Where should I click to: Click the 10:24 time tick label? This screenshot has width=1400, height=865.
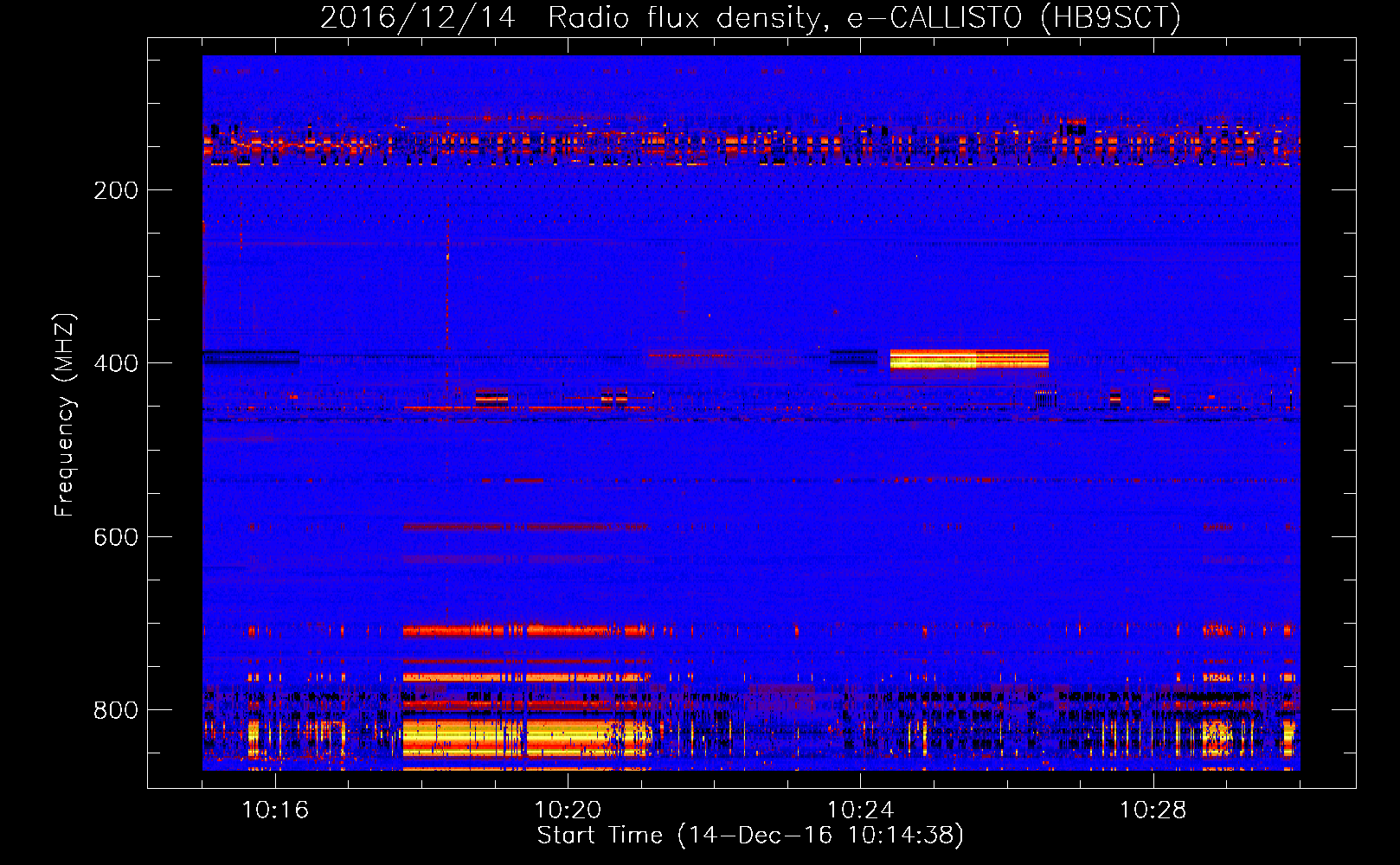tap(860, 811)
